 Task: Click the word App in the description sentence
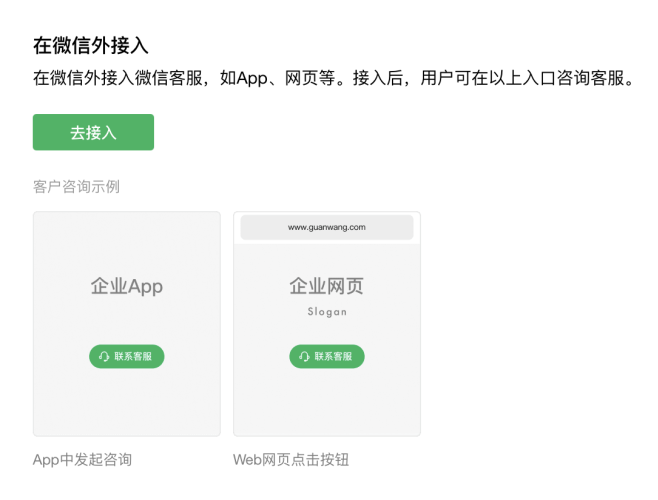pos(252,79)
